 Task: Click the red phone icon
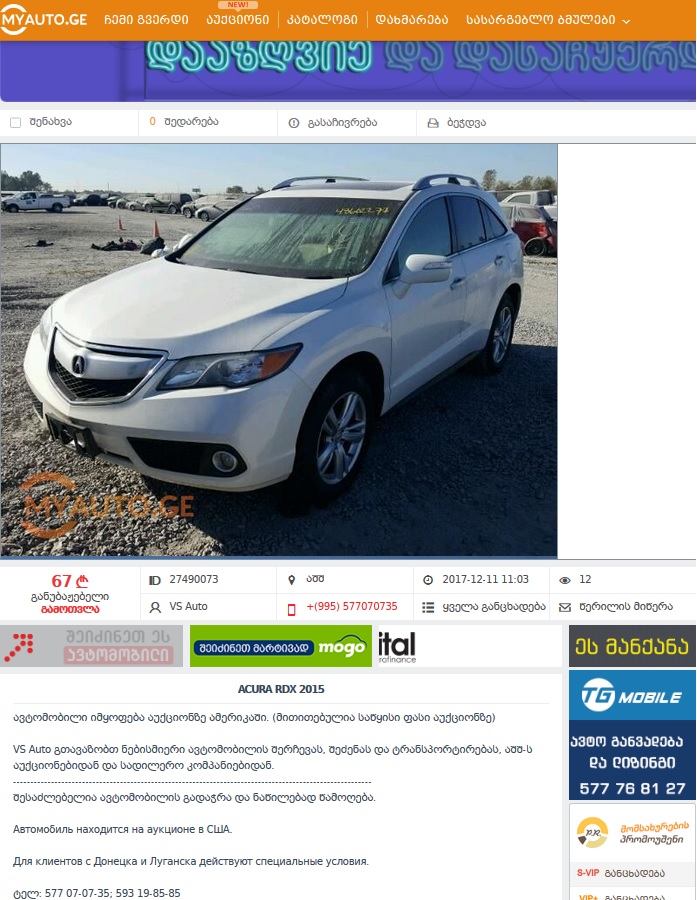[292, 609]
